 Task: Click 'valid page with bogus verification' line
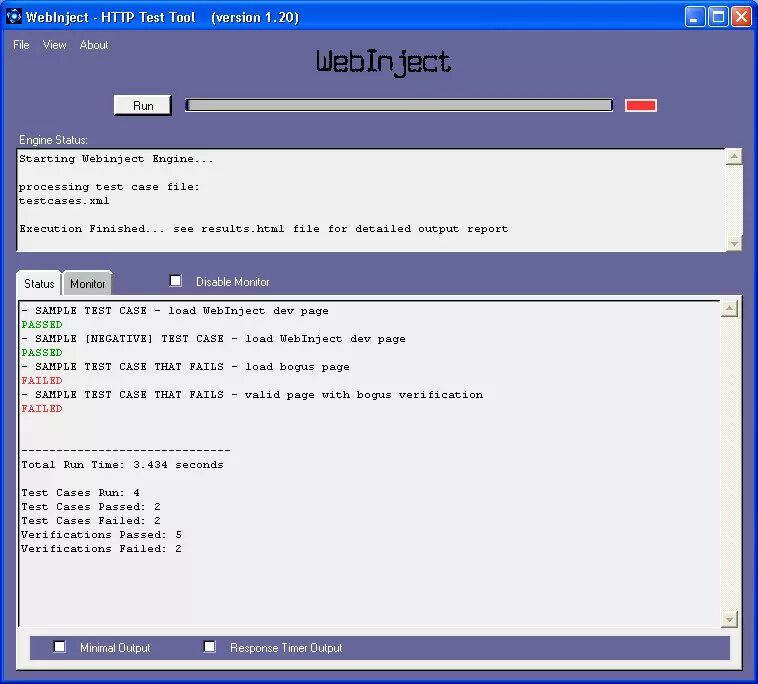coord(252,394)
